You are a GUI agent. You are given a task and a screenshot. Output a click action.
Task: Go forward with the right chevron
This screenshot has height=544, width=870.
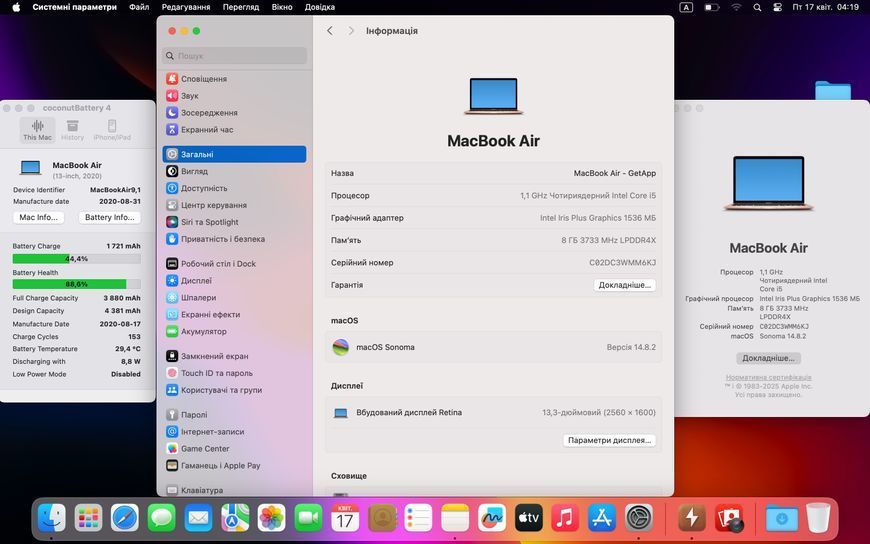coord(351,31)
